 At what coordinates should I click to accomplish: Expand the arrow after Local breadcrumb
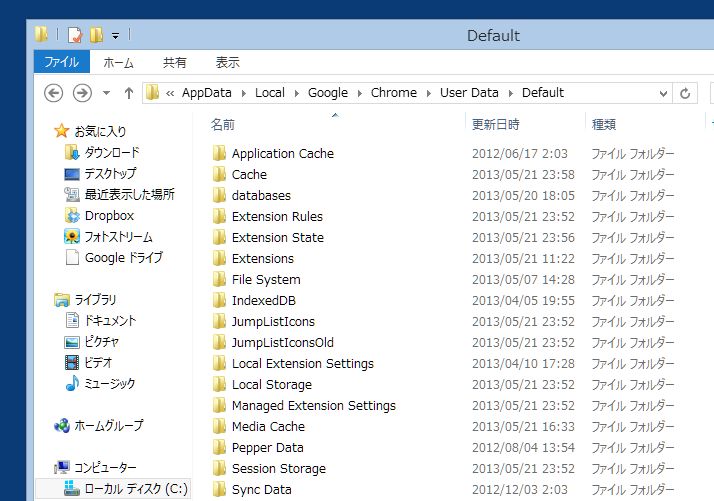pos(297,93)
